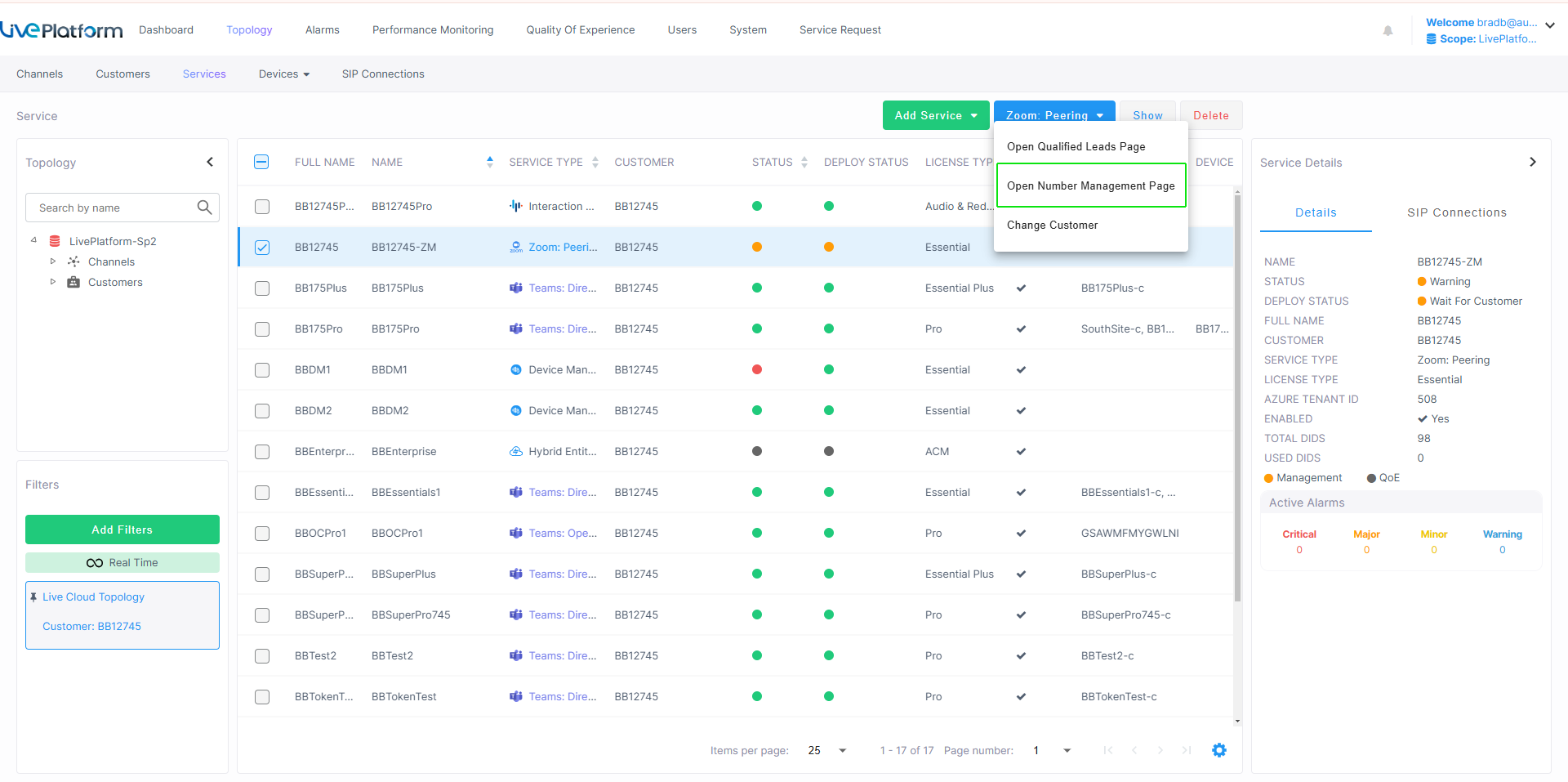Click the LivePlatform logo
The image size is (1568, 782).
[61, 30]
